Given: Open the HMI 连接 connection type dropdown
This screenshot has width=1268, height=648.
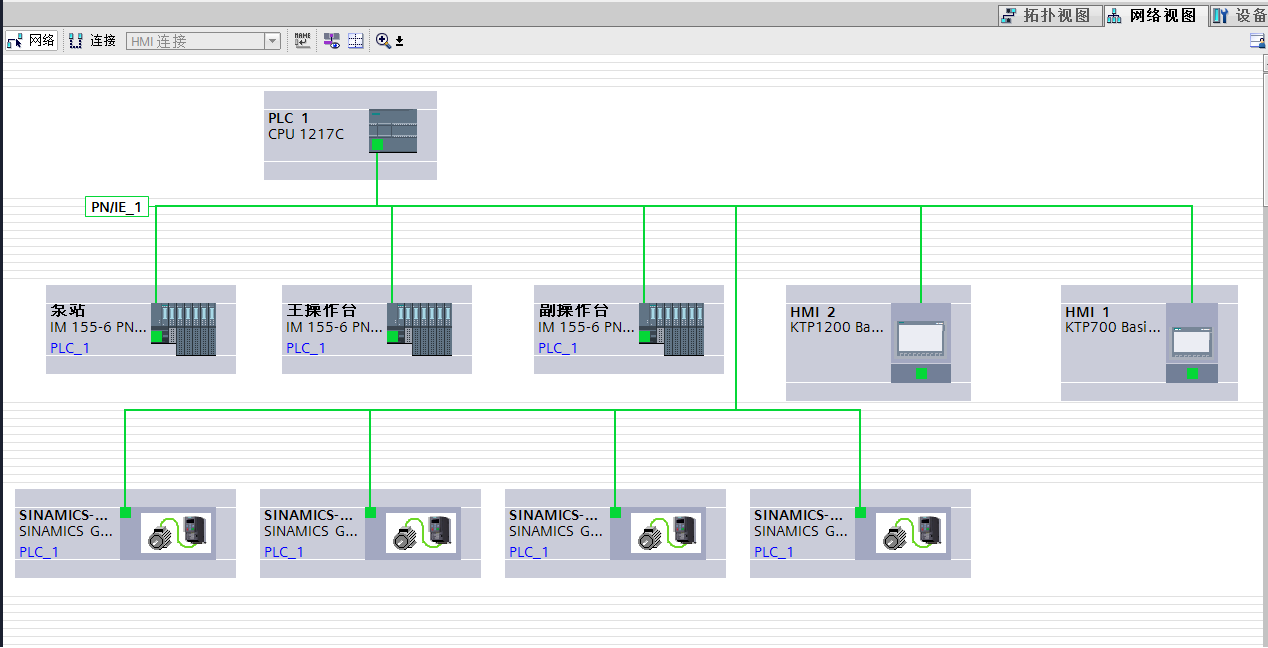Looking at the screenshot, I should tap(273, 41).
